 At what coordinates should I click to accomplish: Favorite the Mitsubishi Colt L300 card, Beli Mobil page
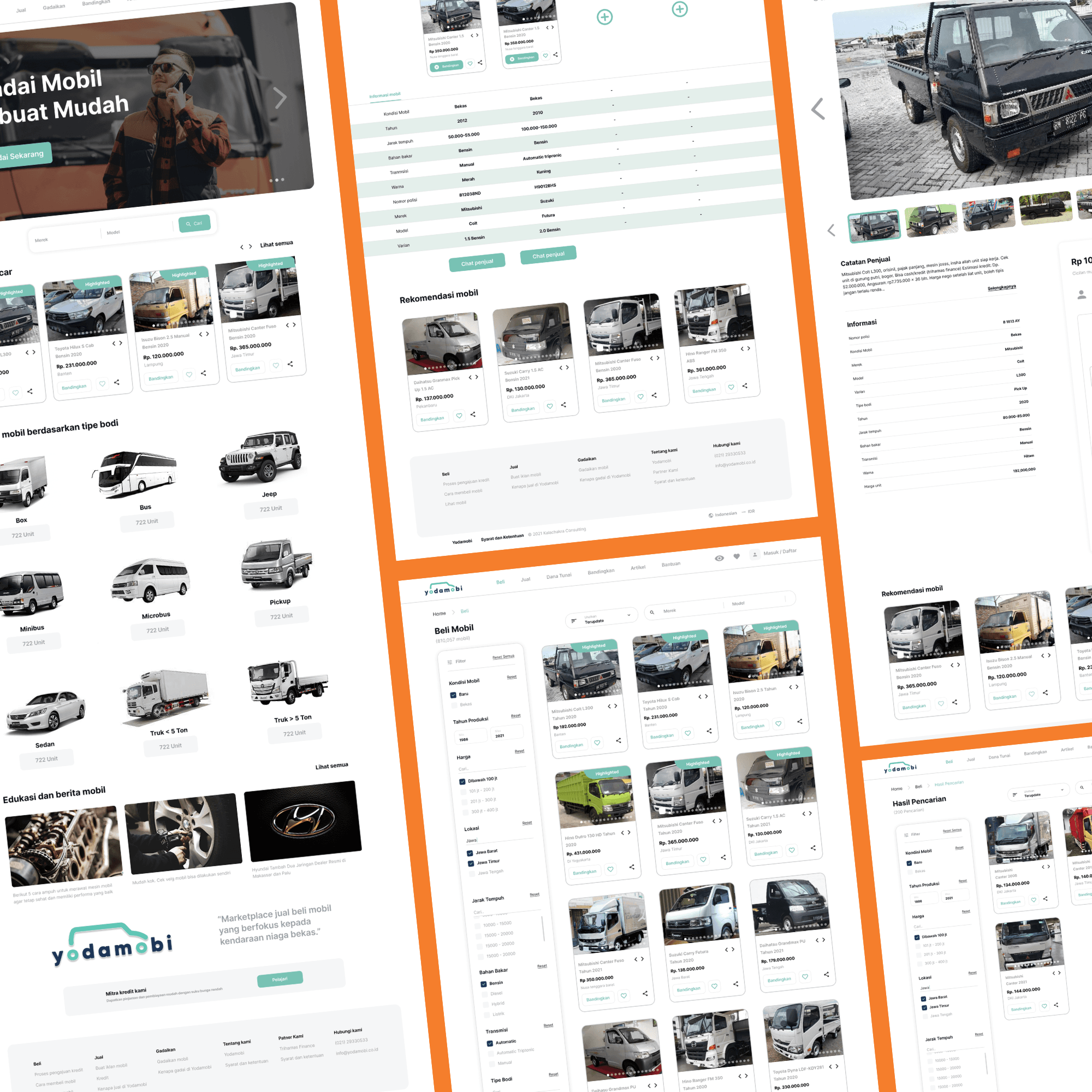pos(597,743)
